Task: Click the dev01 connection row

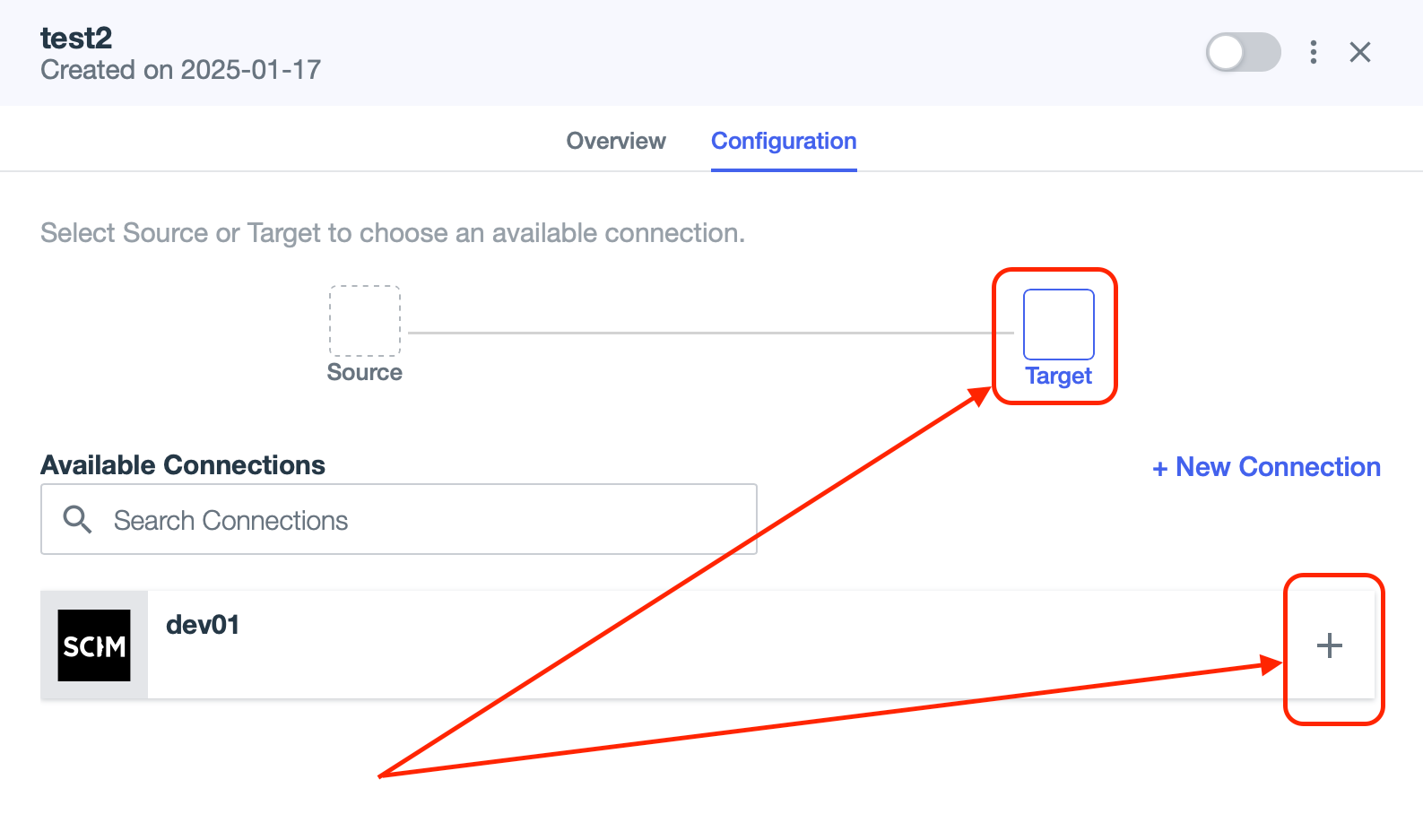Action: click(707, 645)
